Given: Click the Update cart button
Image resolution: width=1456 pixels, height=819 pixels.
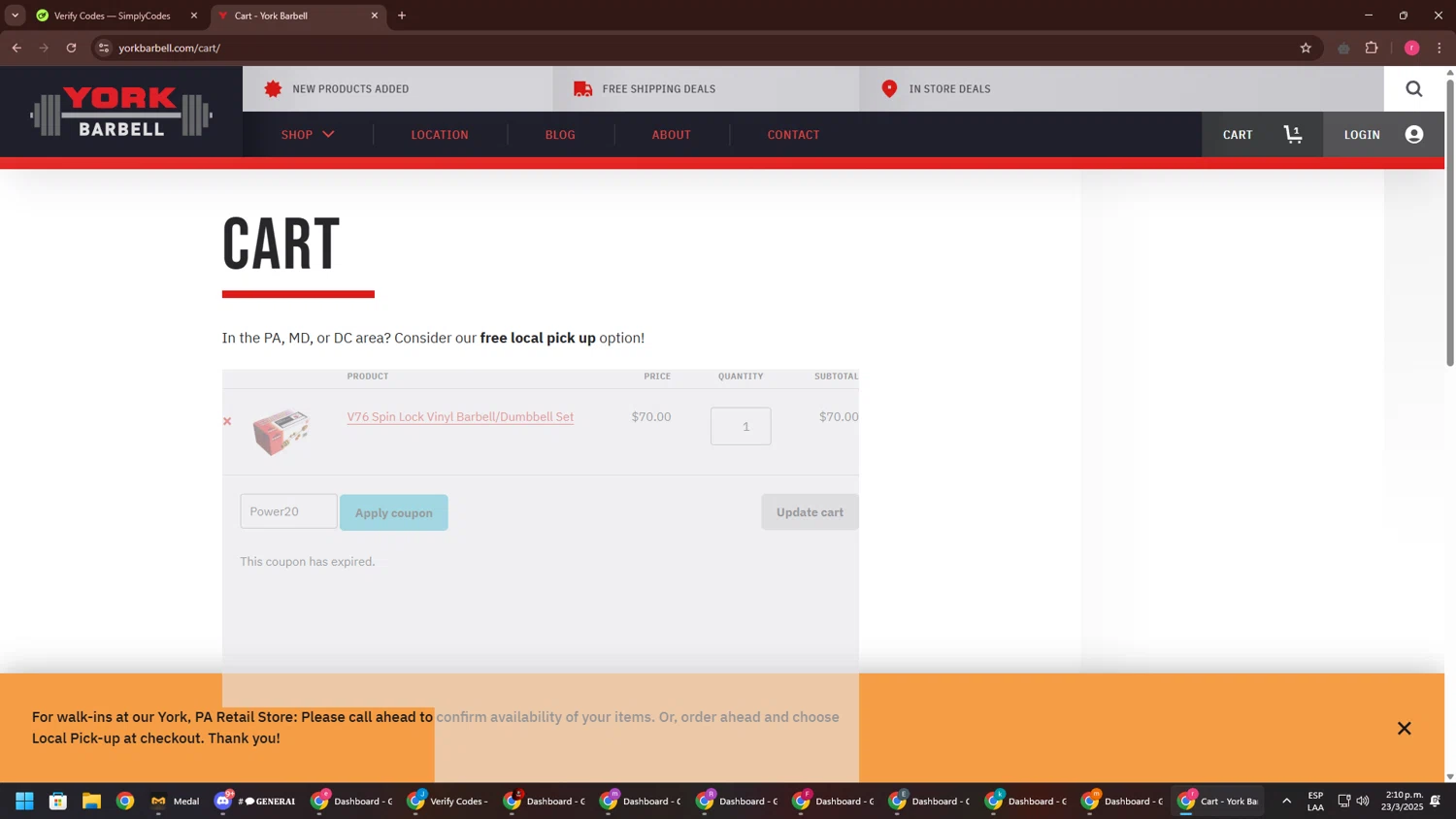Looking at the screenshot, I should click(x=810, y=512).
